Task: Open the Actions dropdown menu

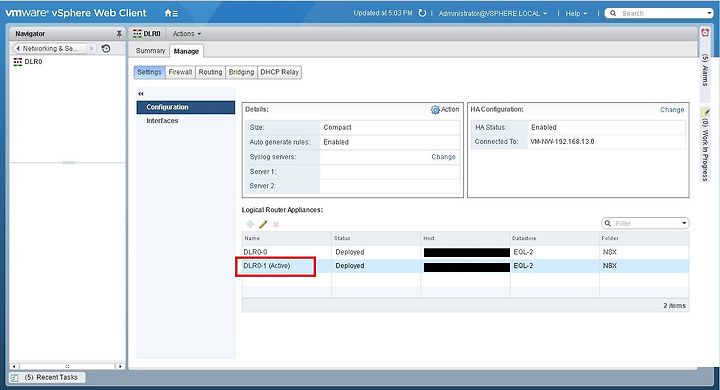Action: click(x=186, y=34)
